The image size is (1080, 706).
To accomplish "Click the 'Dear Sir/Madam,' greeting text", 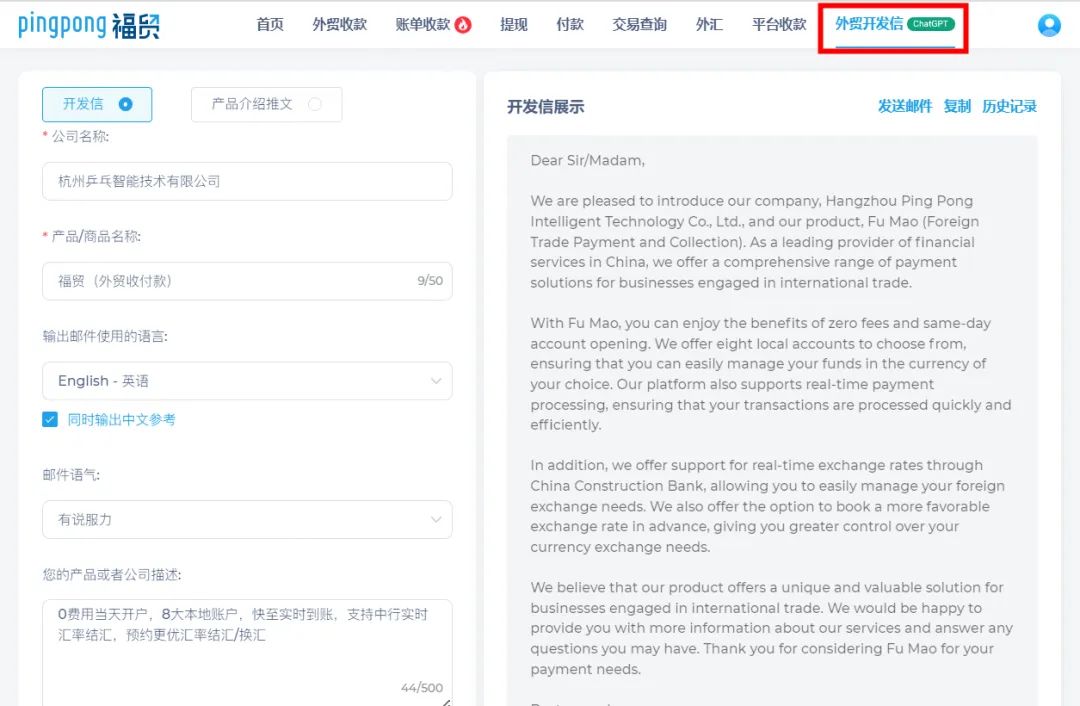I will tap(588, 160).
